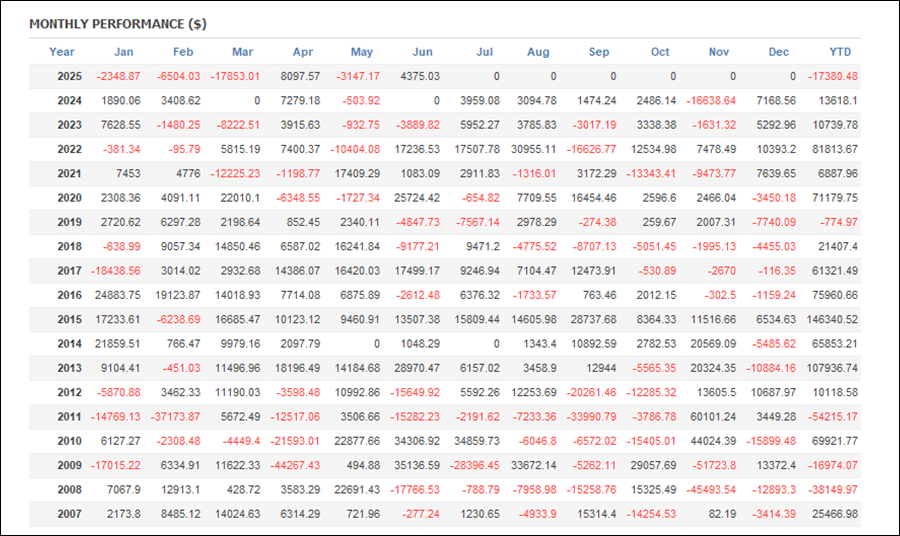Viewport: 900px width, 536px height.
Task: Select the 2007 year row label
Action: (x=69, y=514)
